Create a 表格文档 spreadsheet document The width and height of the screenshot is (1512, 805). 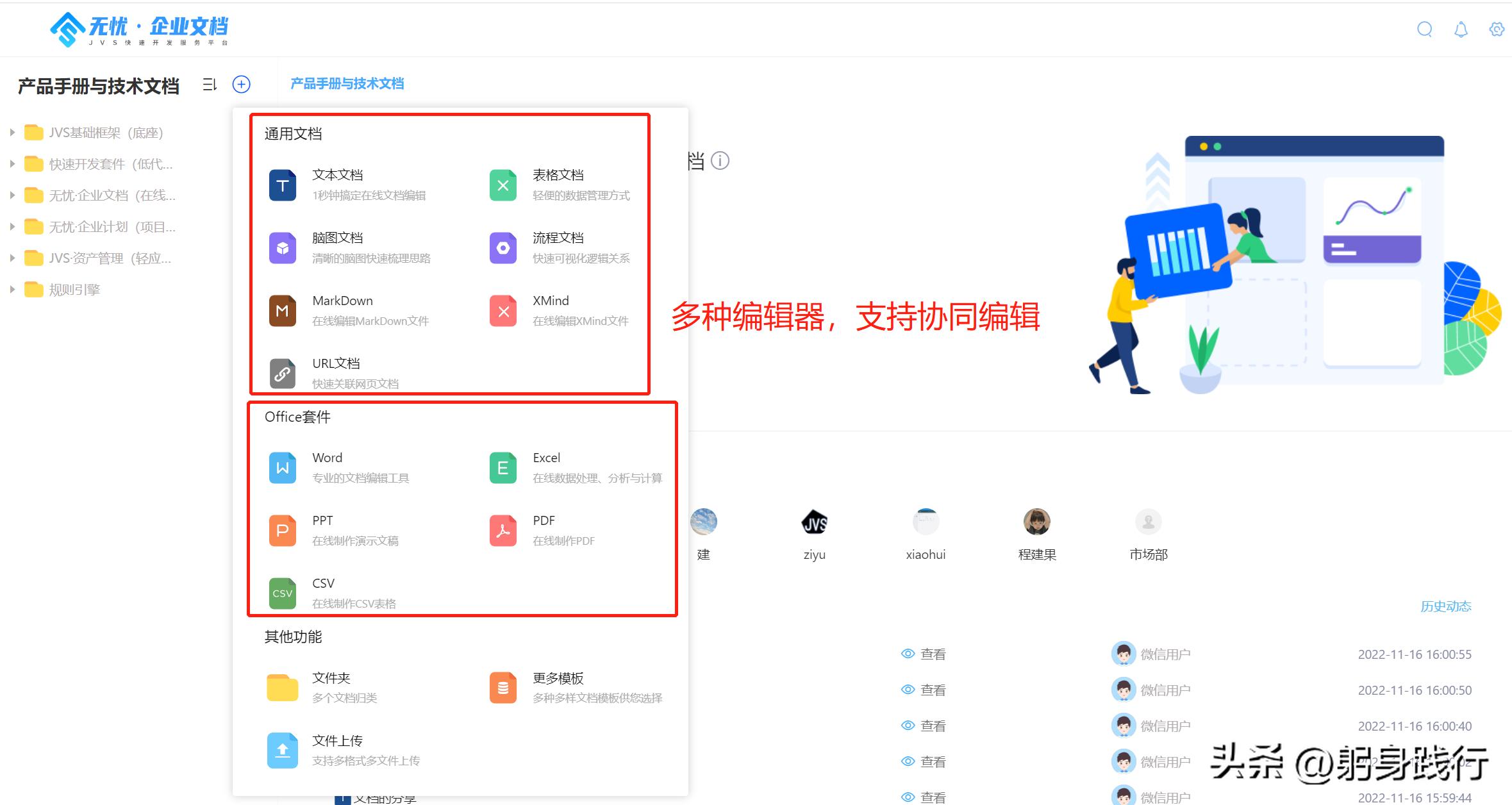[560, 185]
